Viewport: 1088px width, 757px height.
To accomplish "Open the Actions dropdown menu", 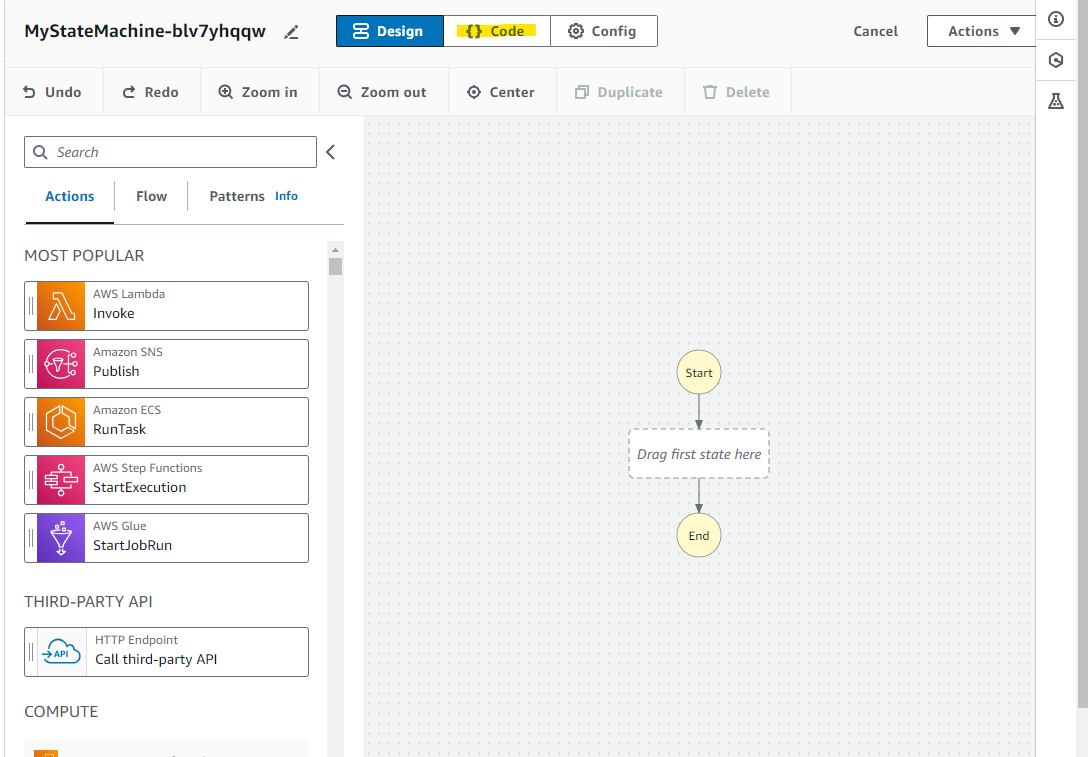I will pyautogui.click(x=983, y=31).
